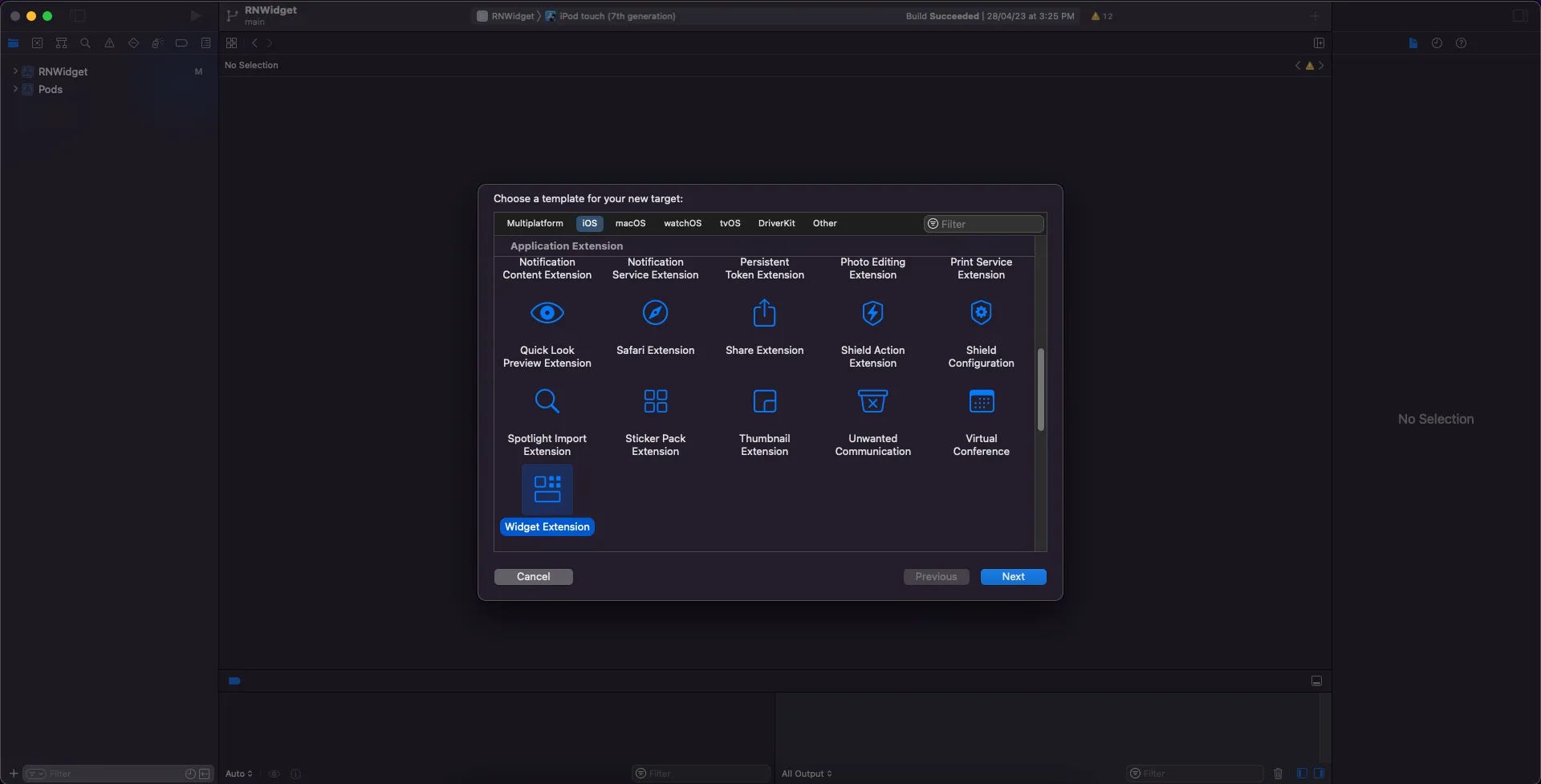Go forward in editor history

269,43
